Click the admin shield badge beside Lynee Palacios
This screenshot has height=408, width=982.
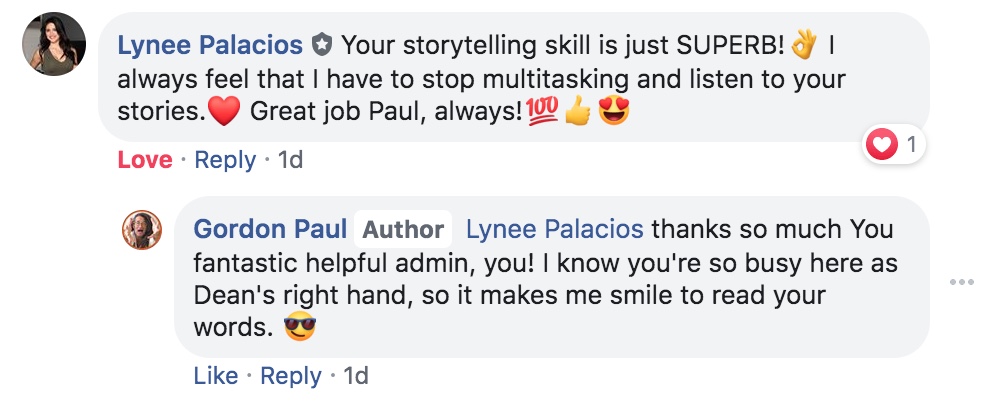321,45
